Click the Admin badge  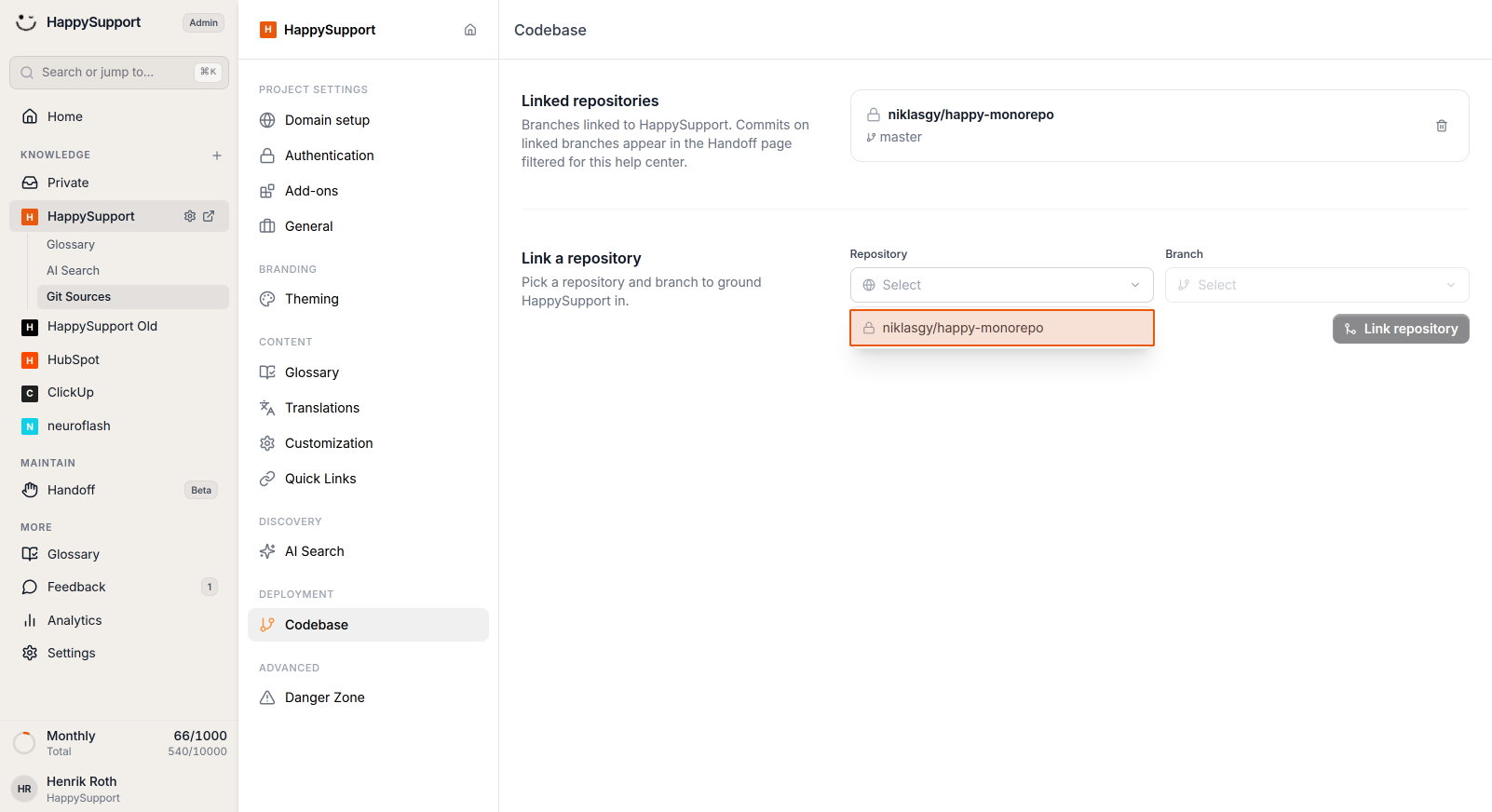[x=203, y=22]
